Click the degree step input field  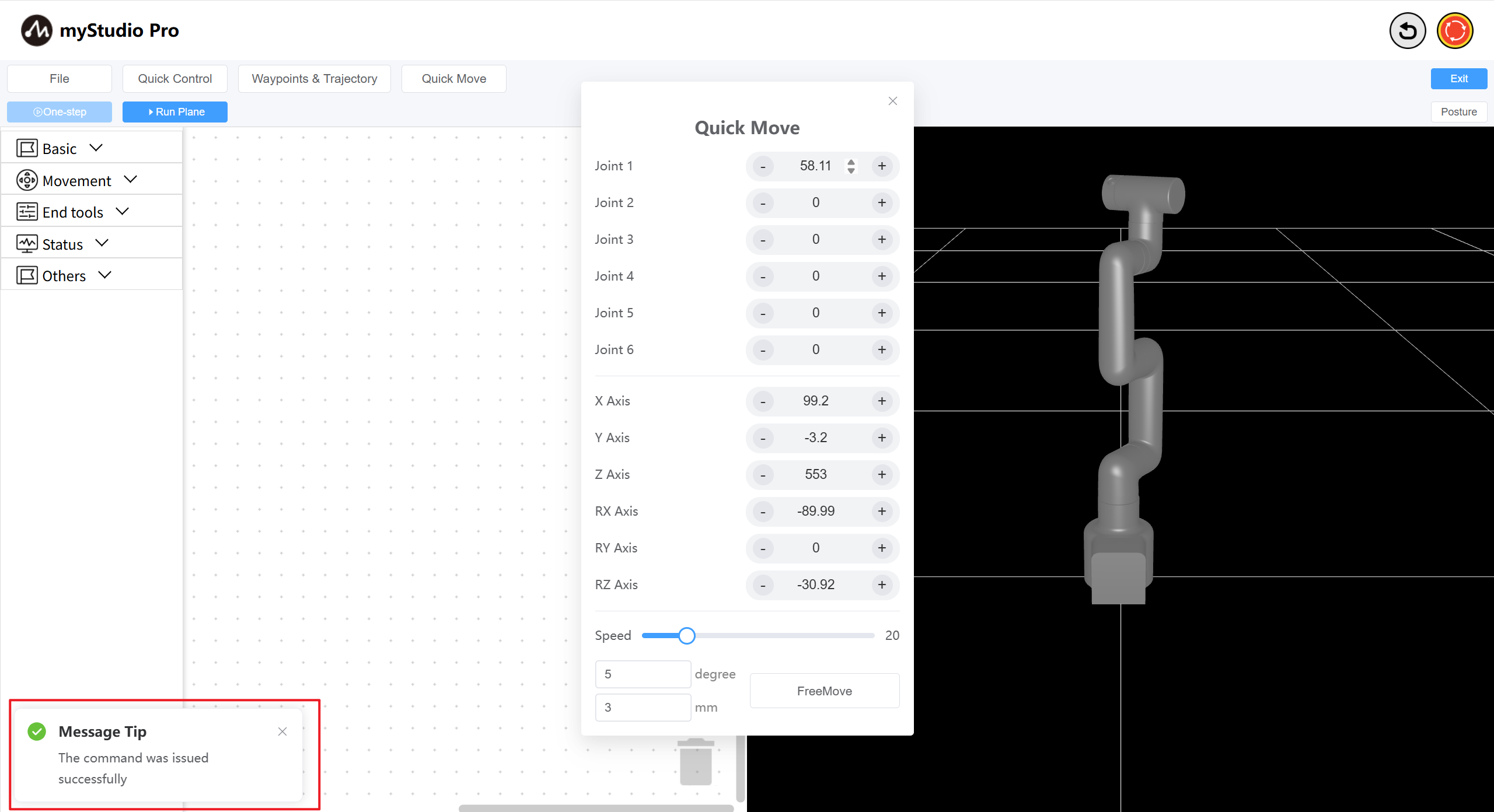click(x=643, y=674)
